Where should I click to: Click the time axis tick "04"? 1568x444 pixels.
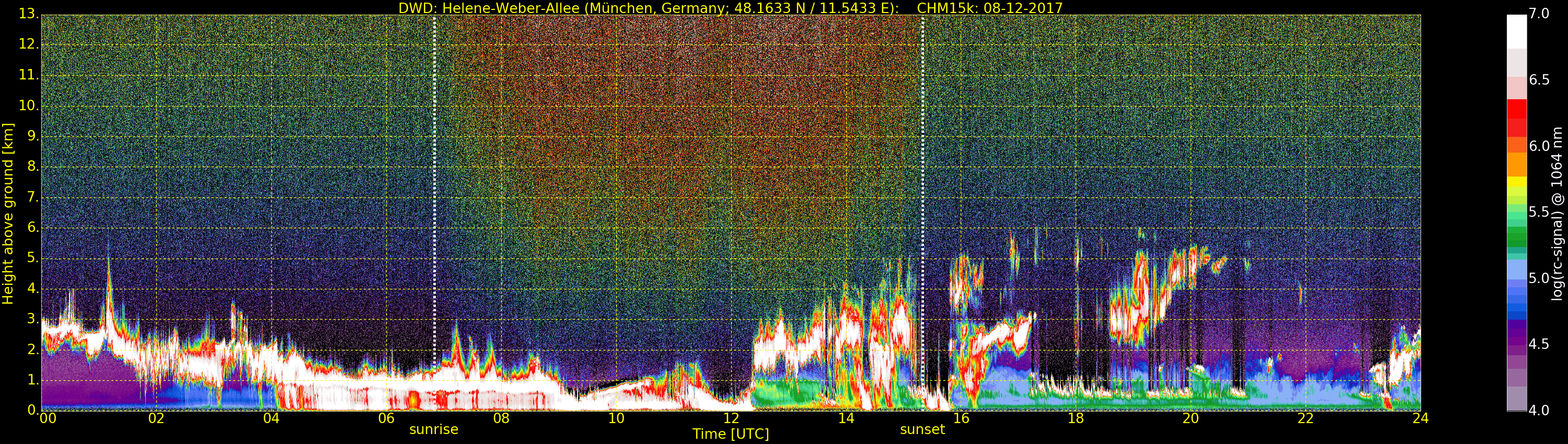point(271,418)
